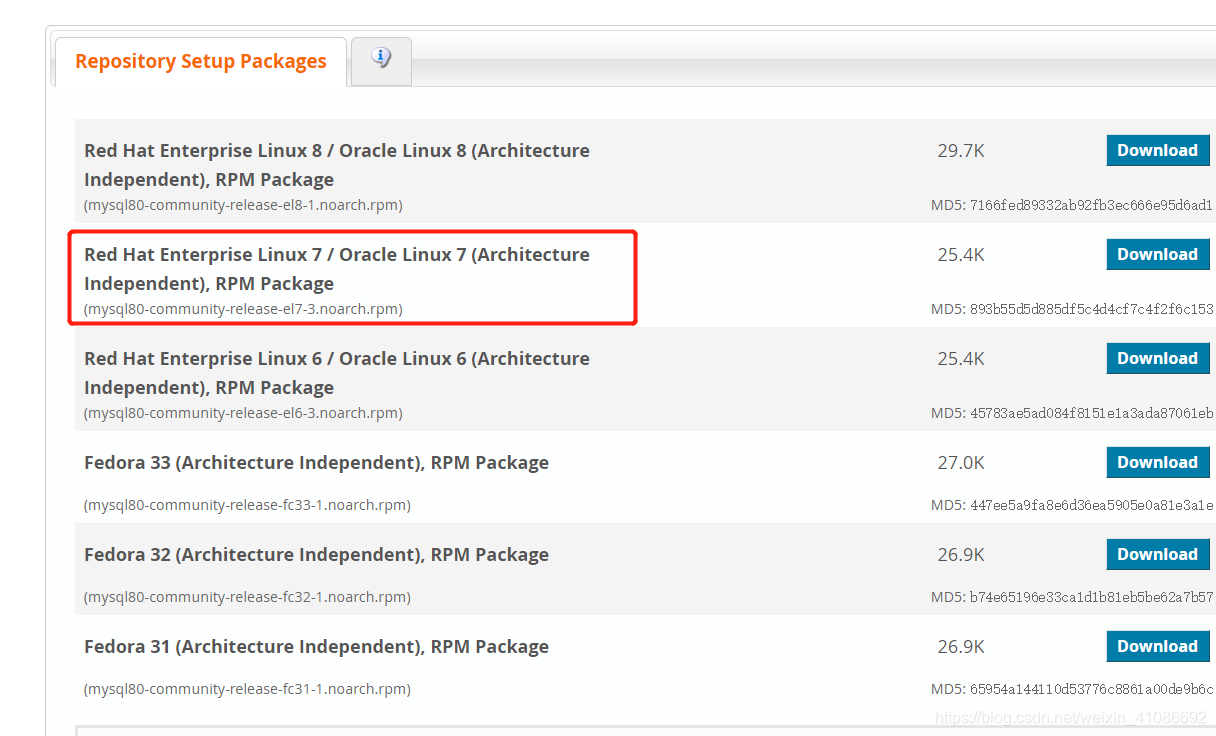Image resolution: width=1216 pixels, height=736 pixels.
Task: Click filename mysql80-community-release-el8-1.noarch.rpm
Action: pyautogui.click(x=243, y=205)
